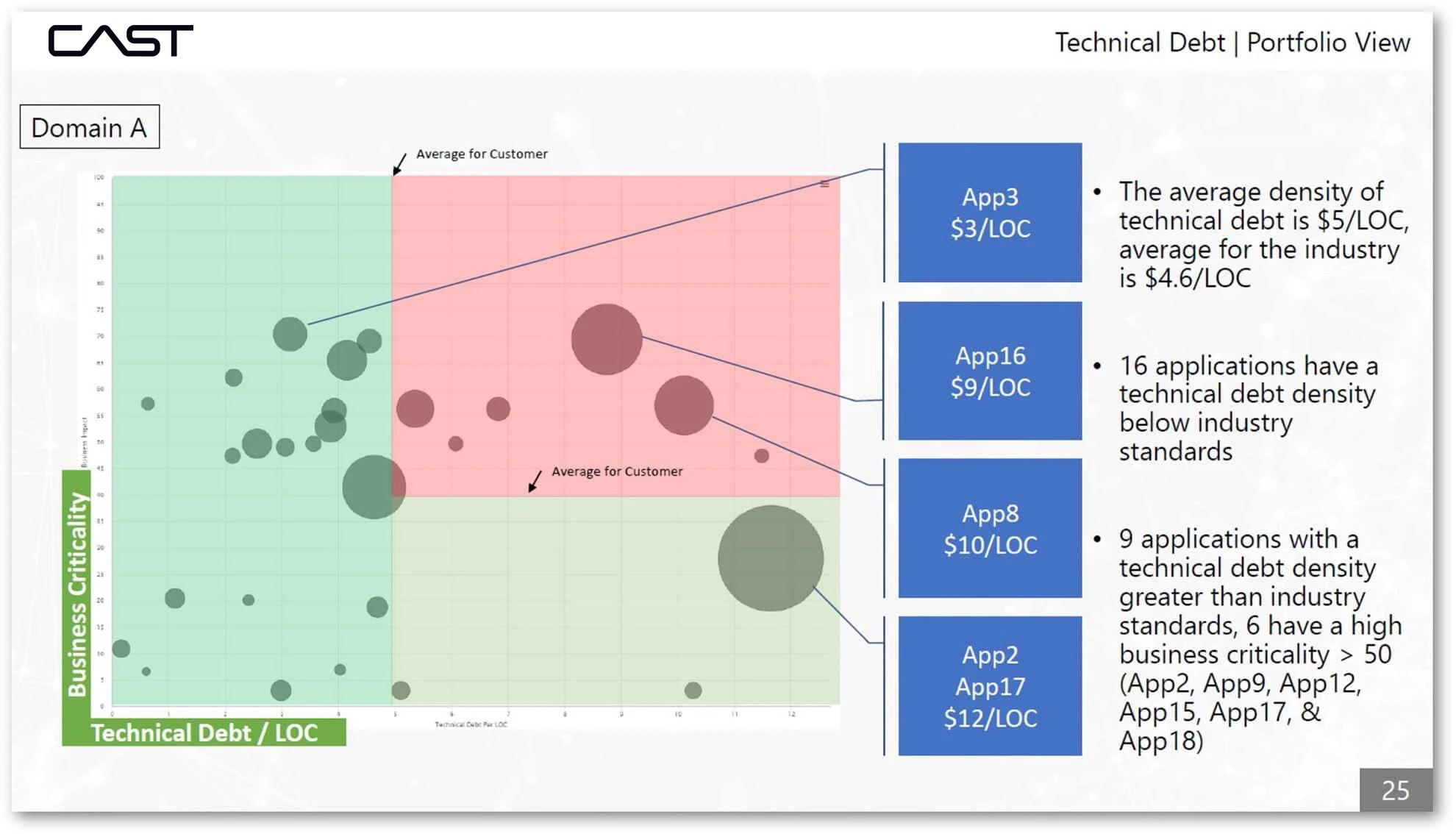Click the arrow beside lower Average for Customer
1456x834 pixels.
[x=535, y=481]
